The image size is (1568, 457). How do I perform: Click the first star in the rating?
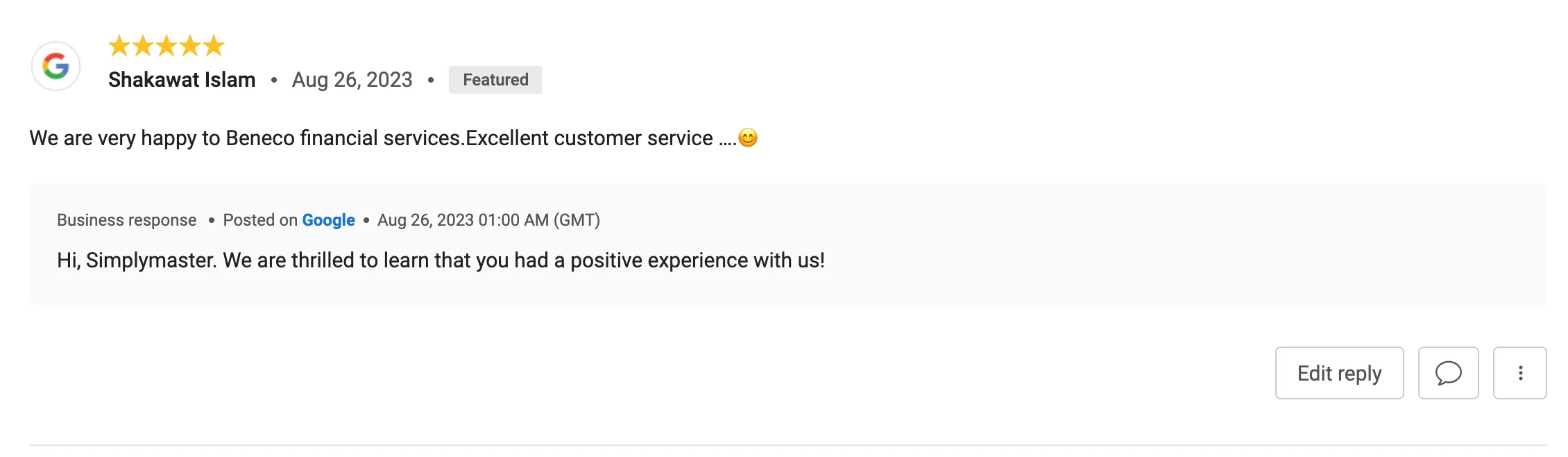(x=119, y=46)
